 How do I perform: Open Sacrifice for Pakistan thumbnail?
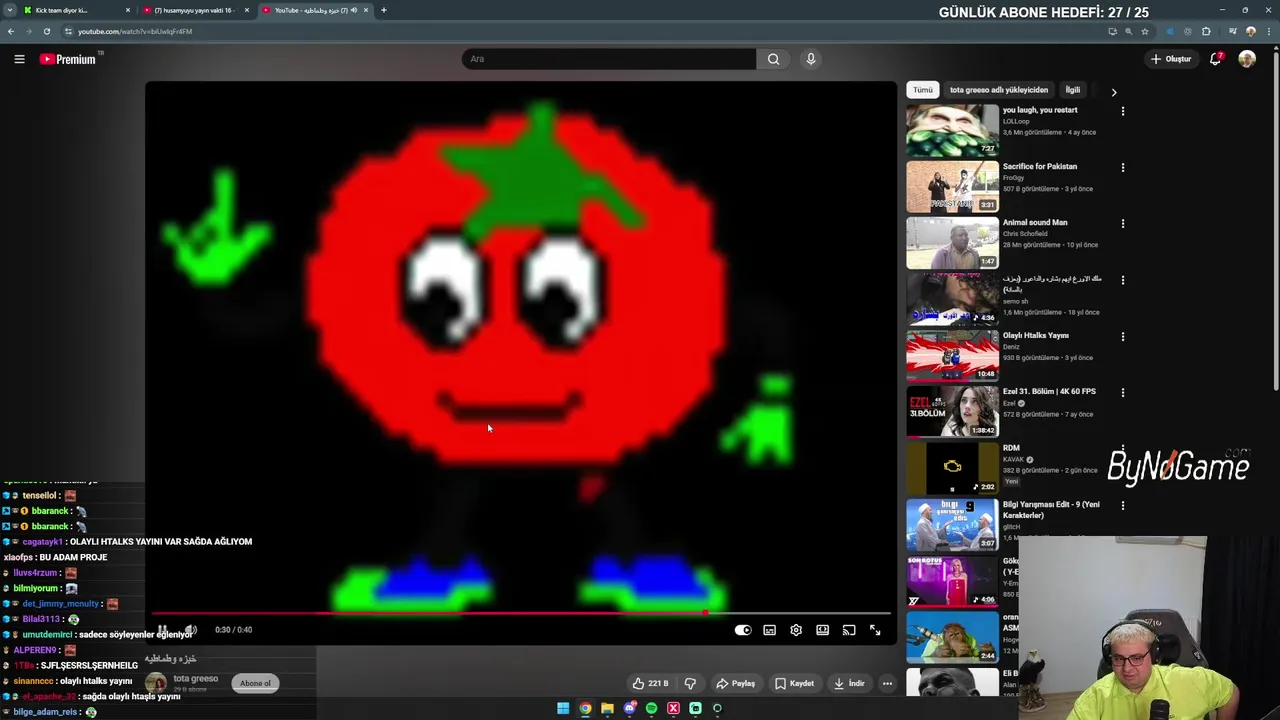pos(952,186)
